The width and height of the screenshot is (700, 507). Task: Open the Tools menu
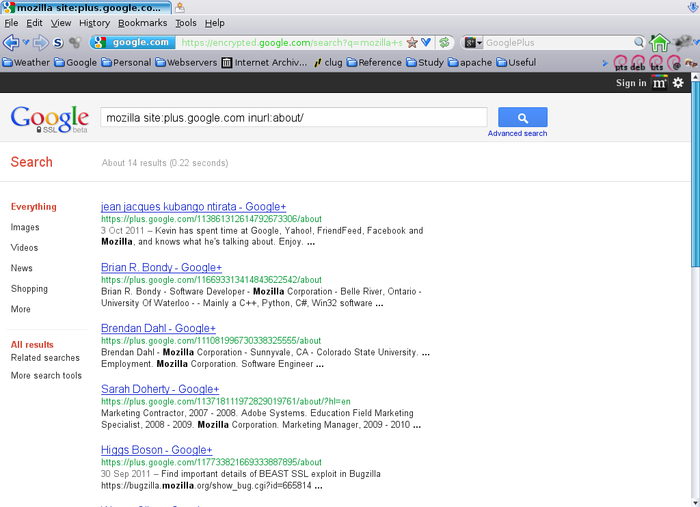tap(186, 23)
